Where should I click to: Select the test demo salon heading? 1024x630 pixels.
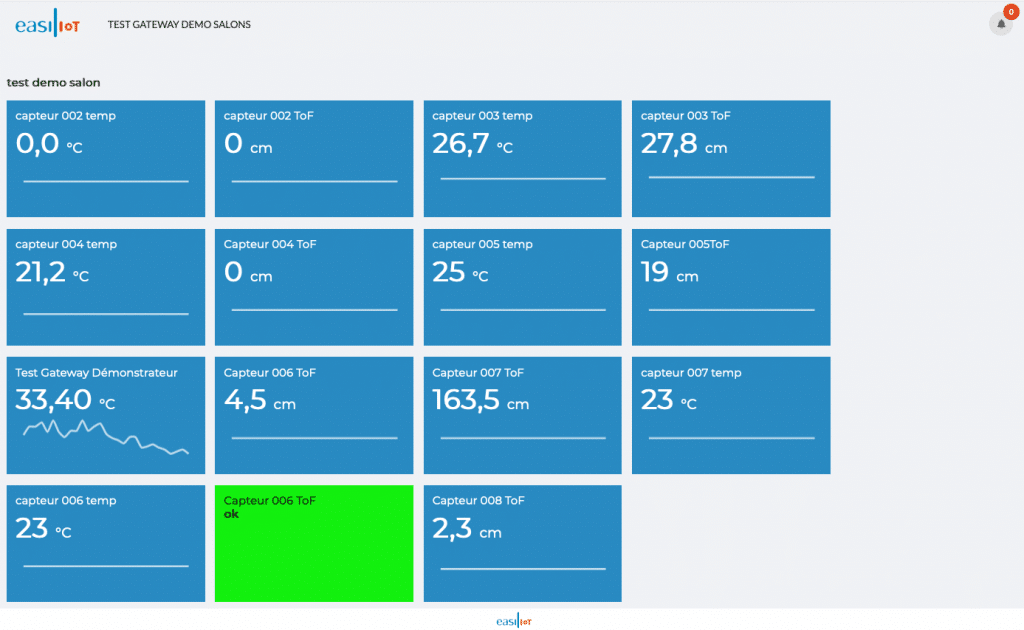(x=53, y=82)
